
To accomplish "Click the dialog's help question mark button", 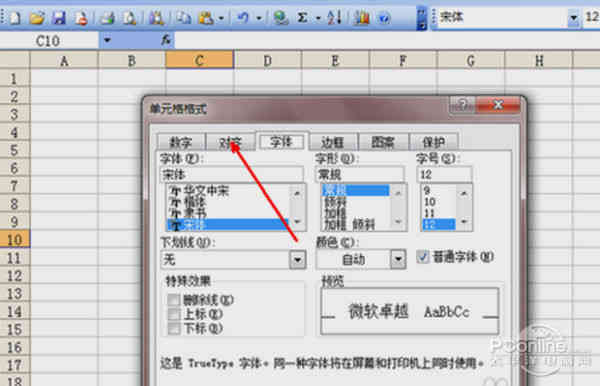I will pos(462,104).
